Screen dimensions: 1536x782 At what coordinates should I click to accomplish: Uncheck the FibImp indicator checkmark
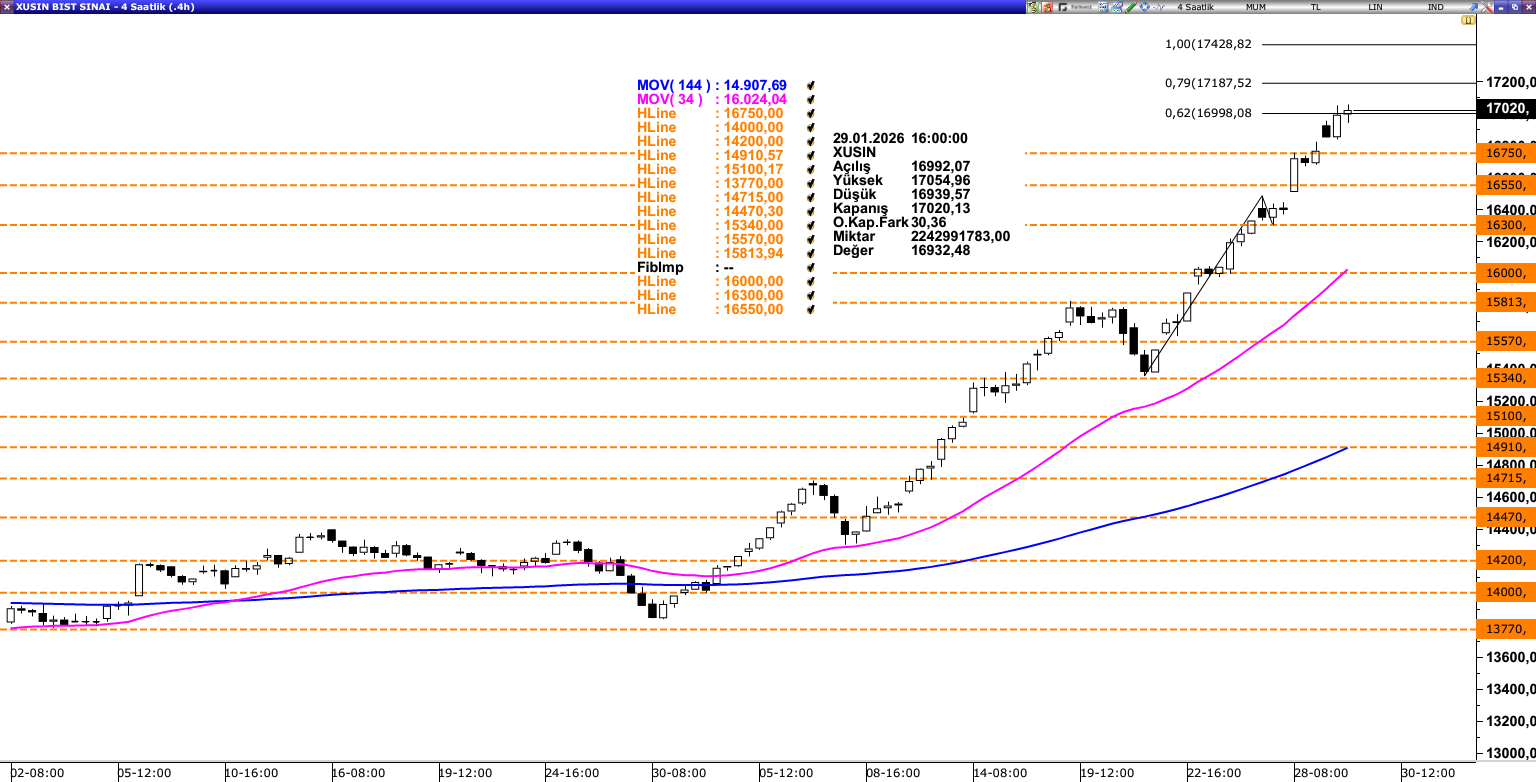coord(811,268)
